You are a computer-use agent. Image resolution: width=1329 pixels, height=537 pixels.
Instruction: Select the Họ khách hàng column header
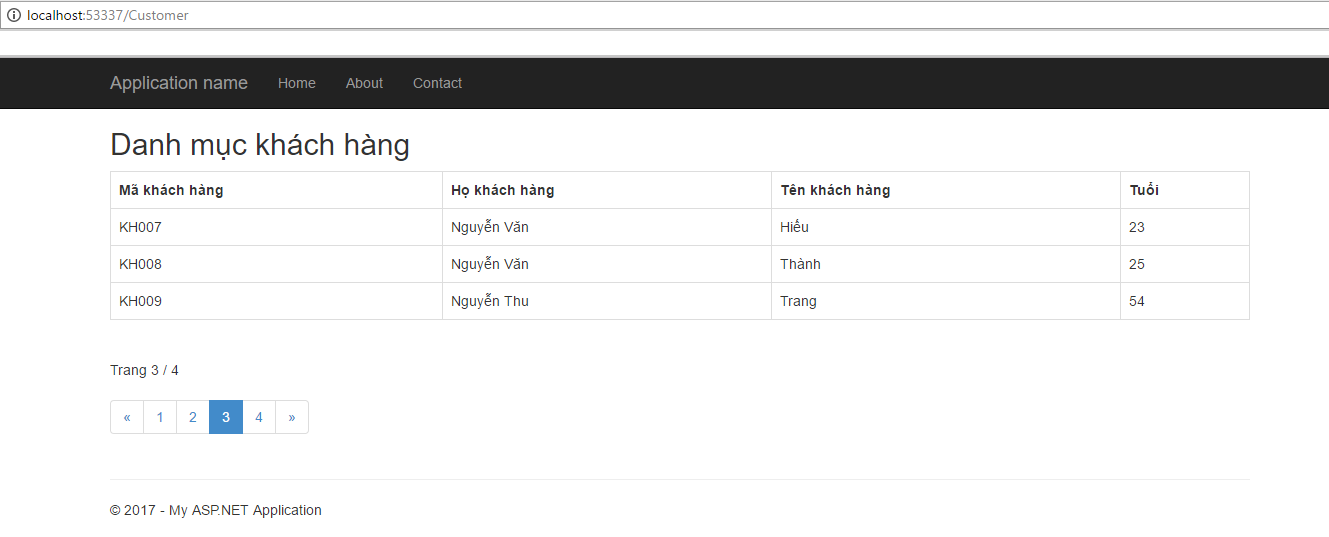coord(607,190)
